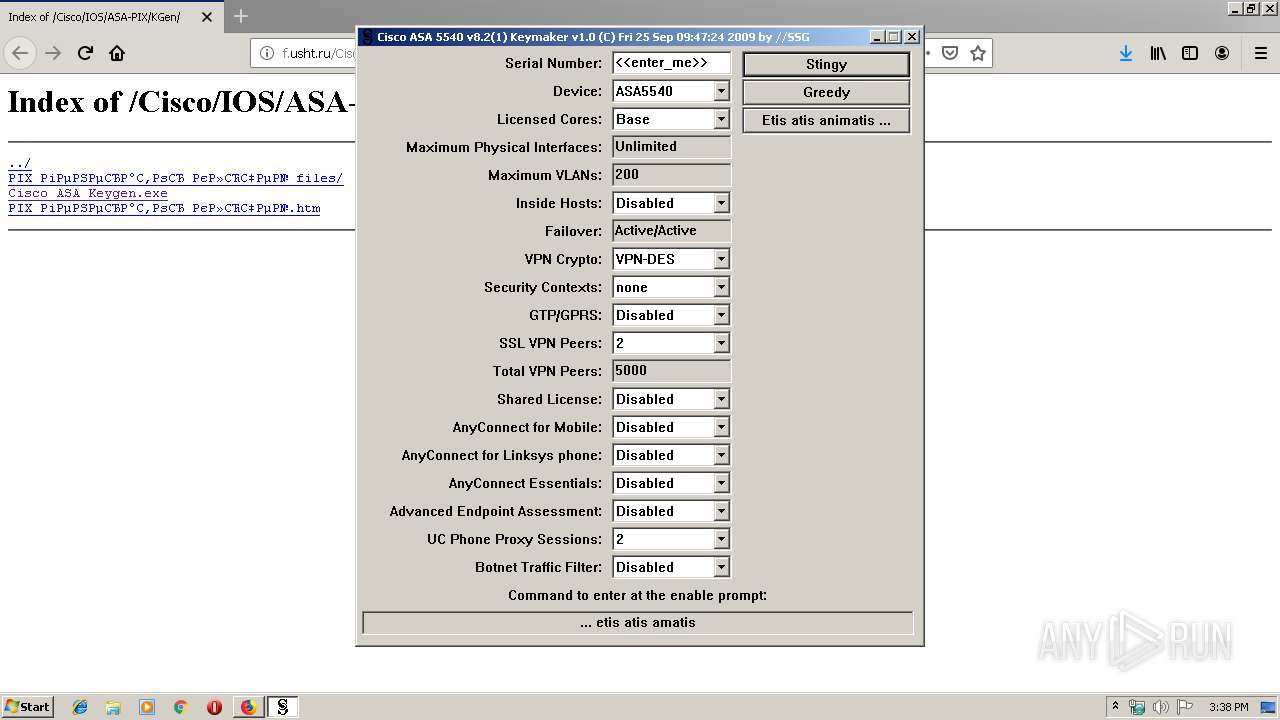Viewport: 1280px width, 720px height.
Task: Open the Windows Start menu
Action: pos(27,706)
